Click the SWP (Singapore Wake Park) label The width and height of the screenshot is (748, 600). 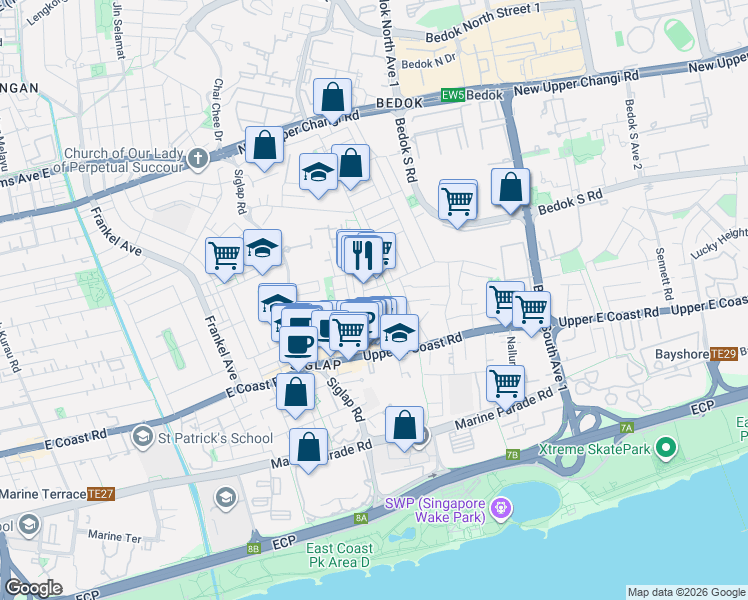click(x=435, y=510)
